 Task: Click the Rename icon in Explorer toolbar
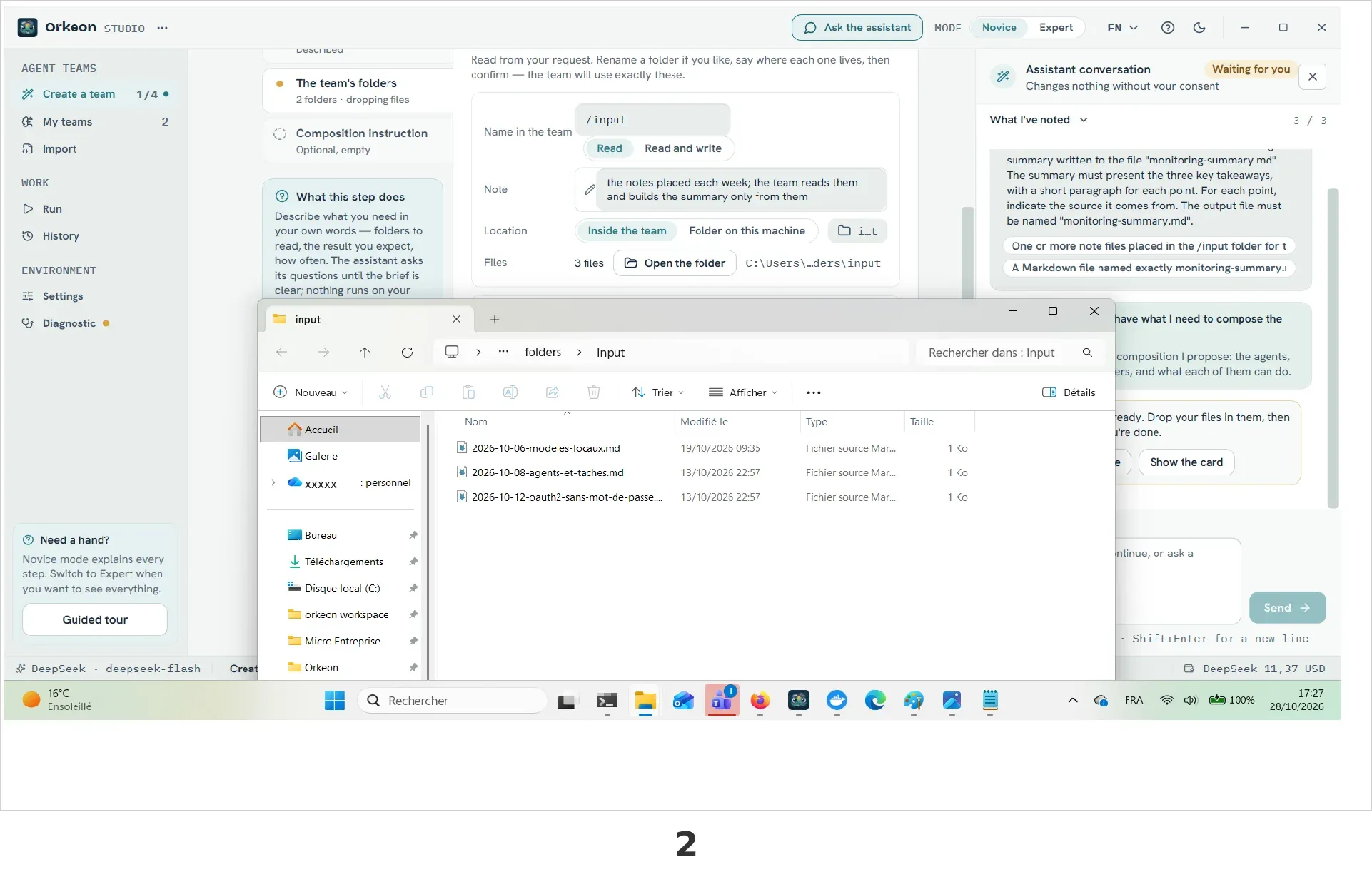point(510,392)
